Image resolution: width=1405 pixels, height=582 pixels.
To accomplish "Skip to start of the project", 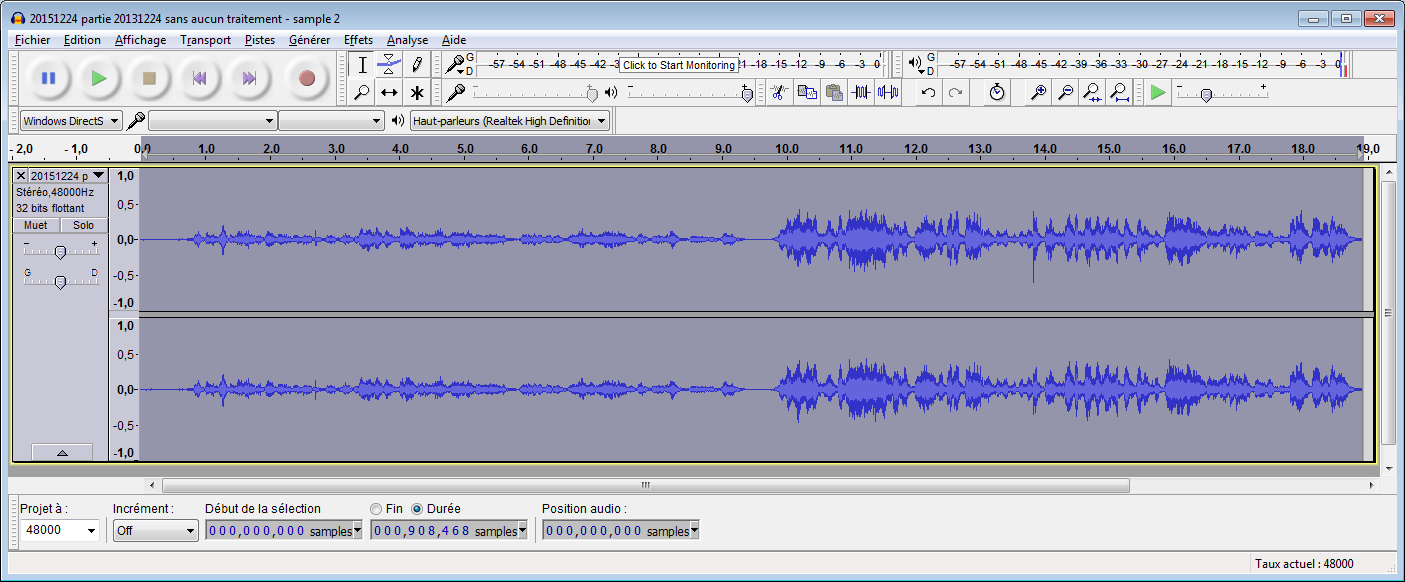I will (x=199, y=78).
